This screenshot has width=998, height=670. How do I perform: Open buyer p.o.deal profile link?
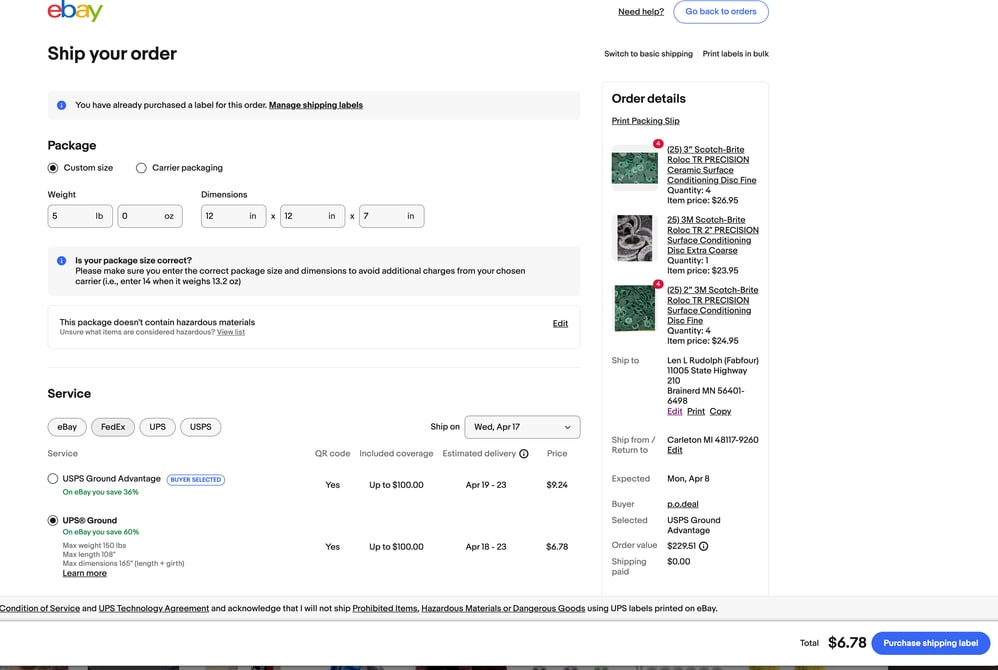683,504
